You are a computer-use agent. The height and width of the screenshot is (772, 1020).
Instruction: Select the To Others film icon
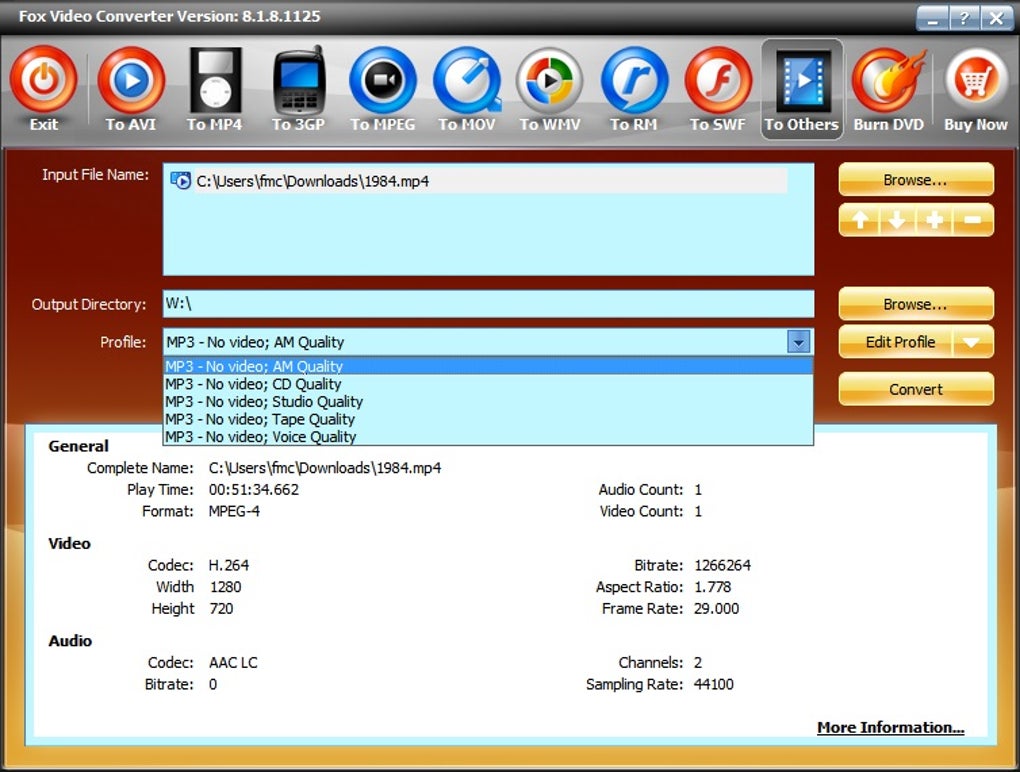click(802, 80)
